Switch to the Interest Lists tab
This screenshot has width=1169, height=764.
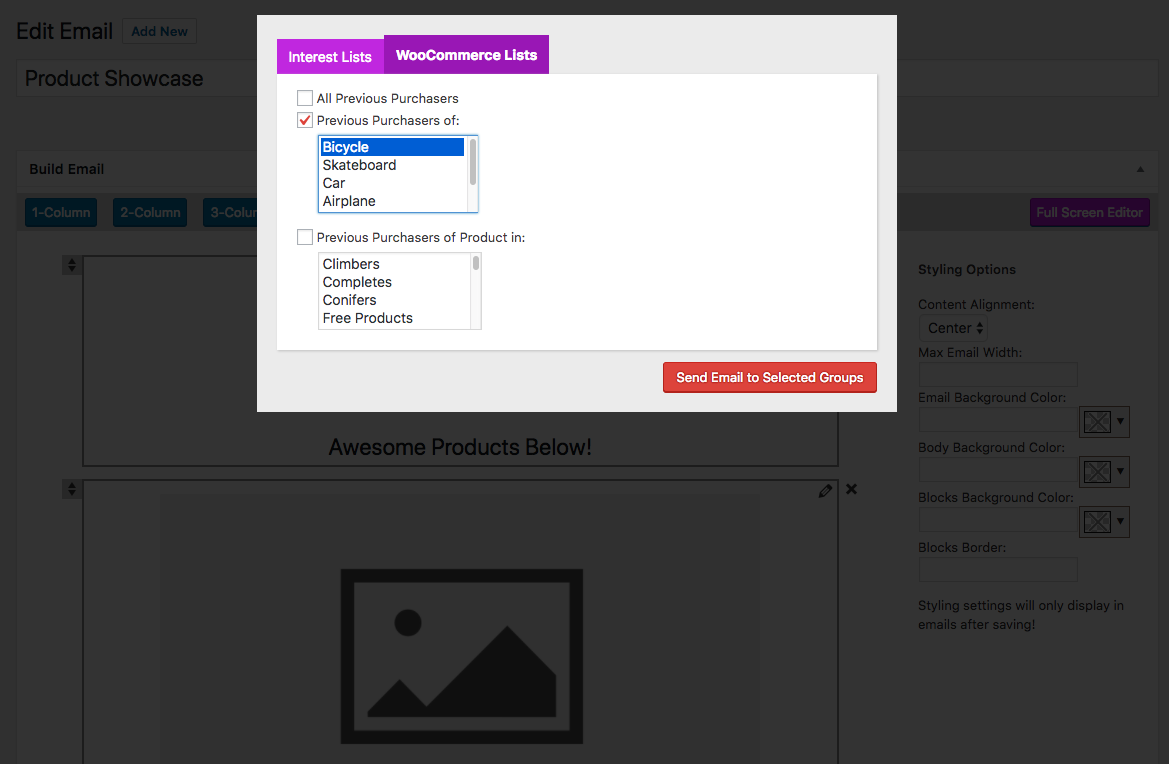pos(330,56)
